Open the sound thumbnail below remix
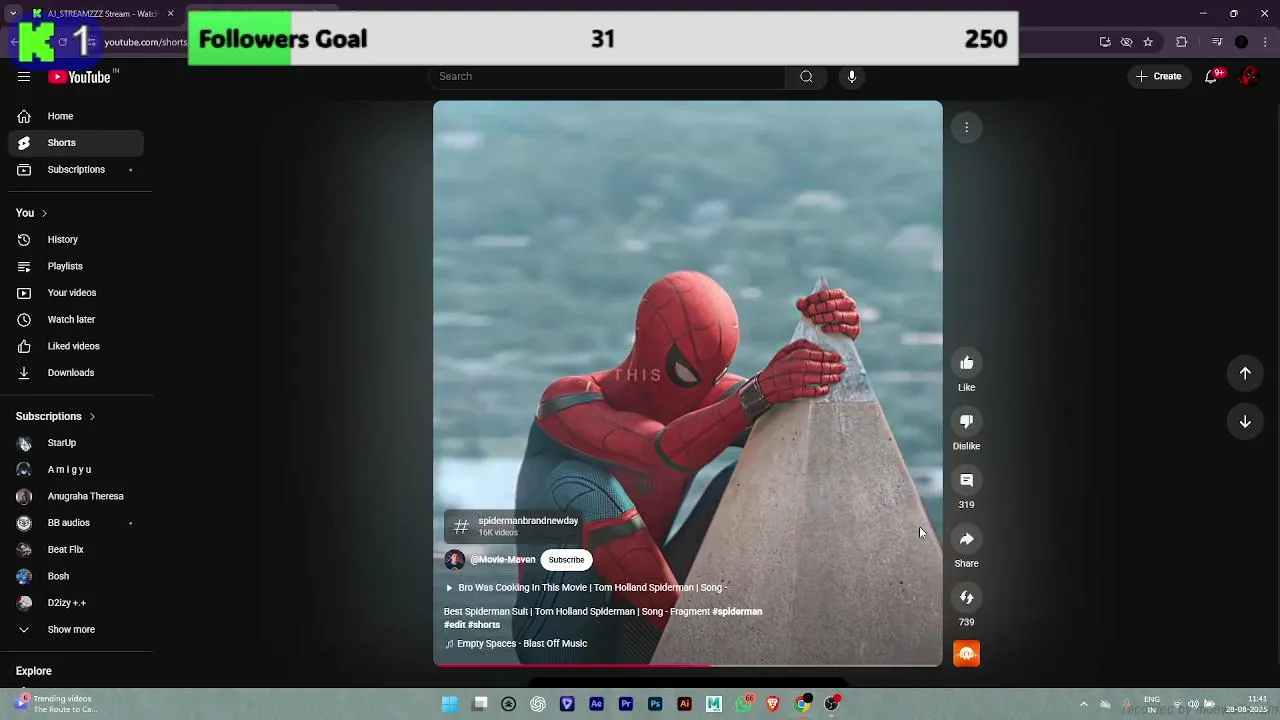The width and height of the screenshot is (1280, 720). pyautogui.click(x=967, y=654)
